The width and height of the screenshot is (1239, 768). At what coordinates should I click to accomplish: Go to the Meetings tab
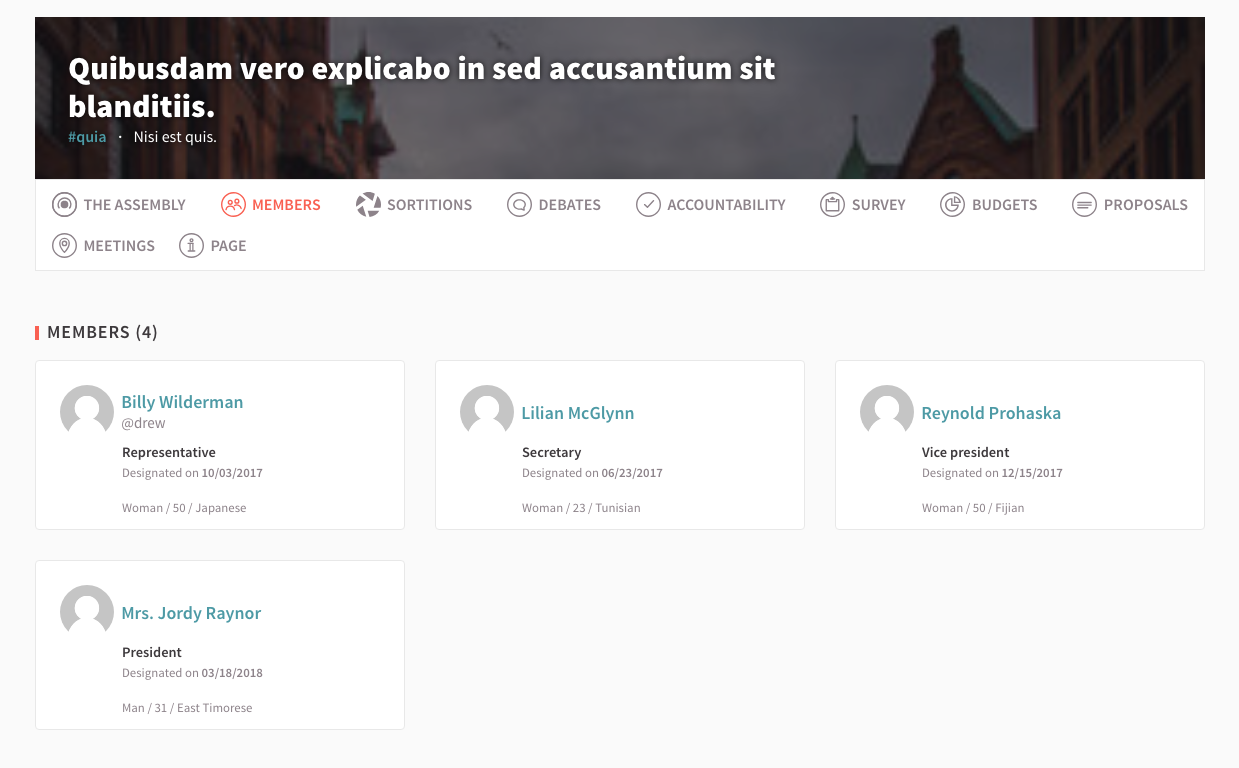point(119,246)
